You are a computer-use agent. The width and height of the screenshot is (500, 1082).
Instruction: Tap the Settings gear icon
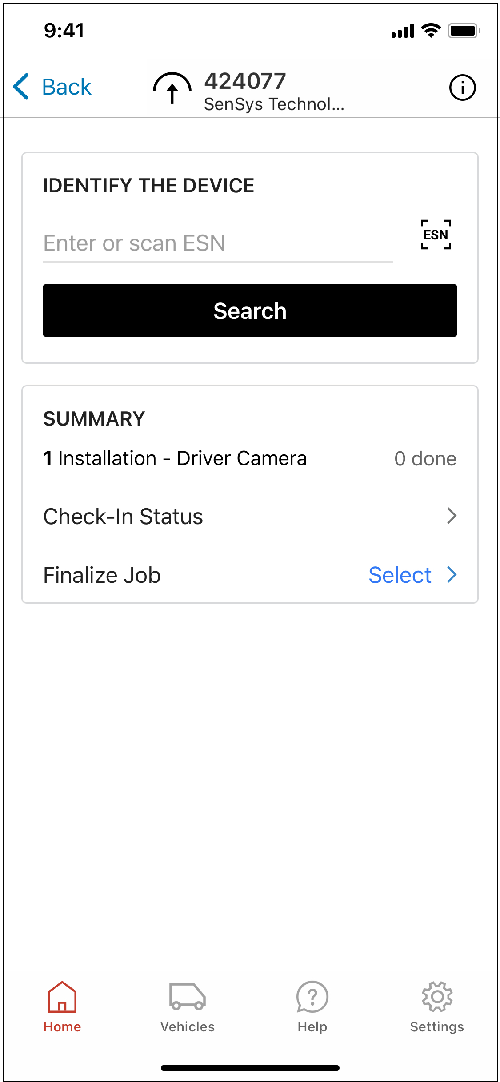click(437, 997)
